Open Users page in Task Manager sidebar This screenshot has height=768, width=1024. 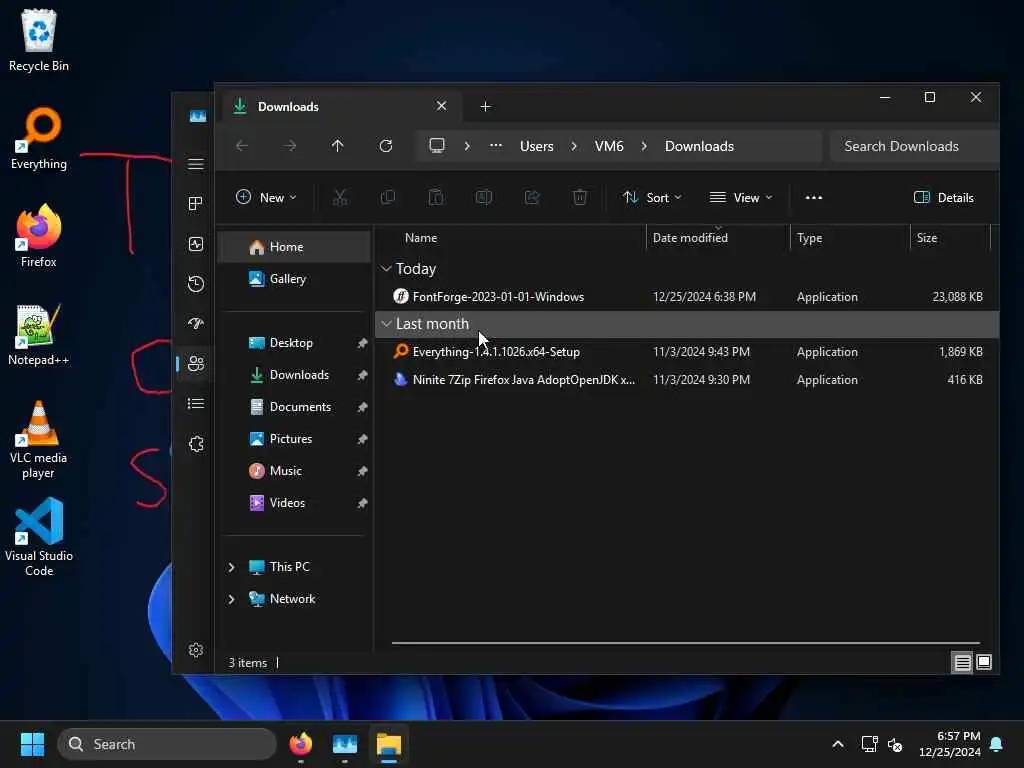(196, 364)
